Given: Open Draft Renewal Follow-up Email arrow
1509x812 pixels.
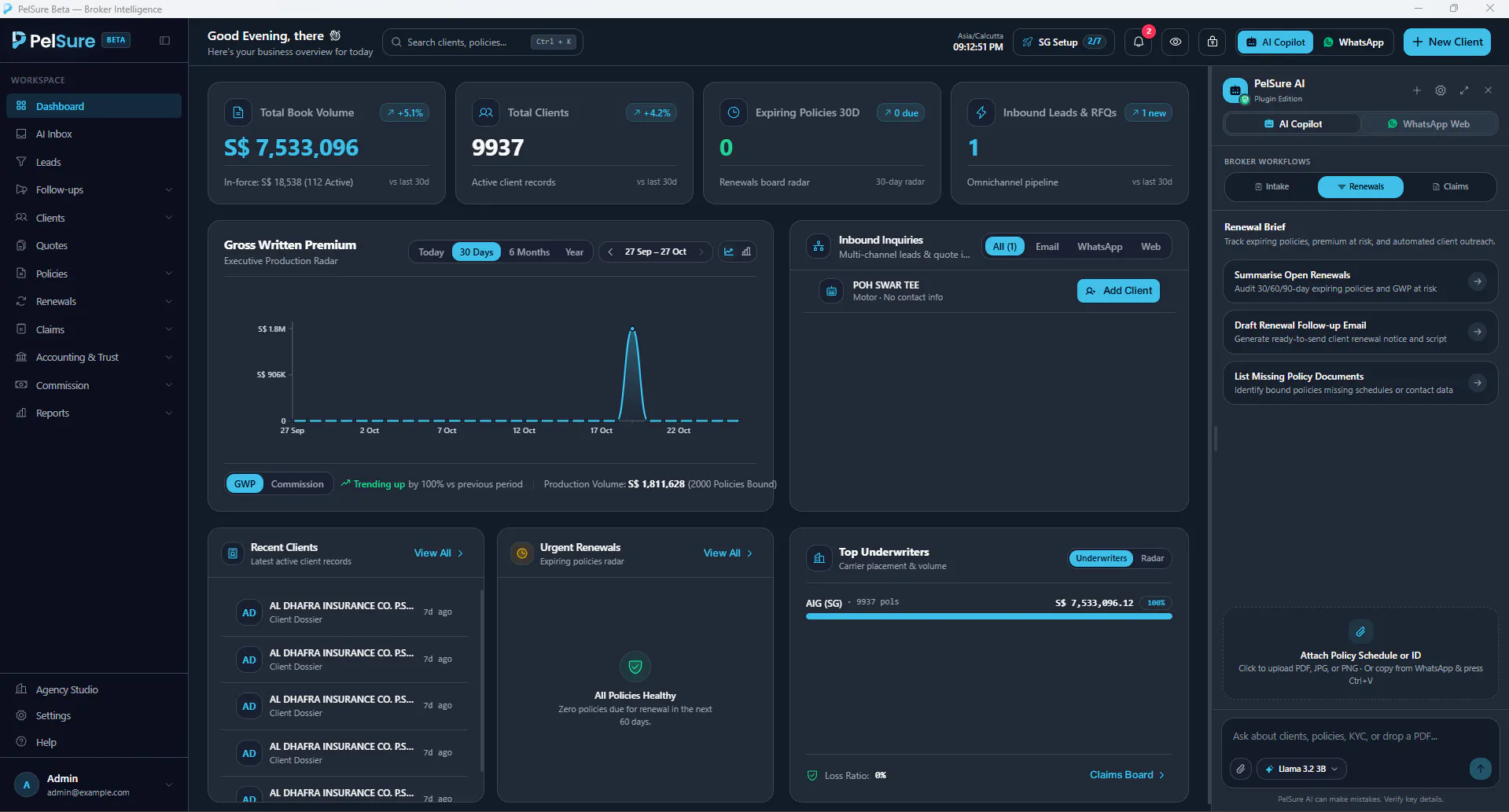Looking at the screenshot, I should (1478, 332).
